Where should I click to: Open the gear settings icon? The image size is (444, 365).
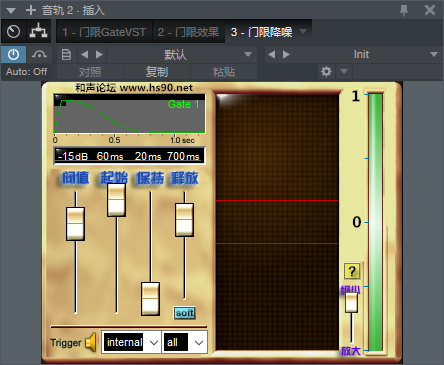tap(326, 71)
